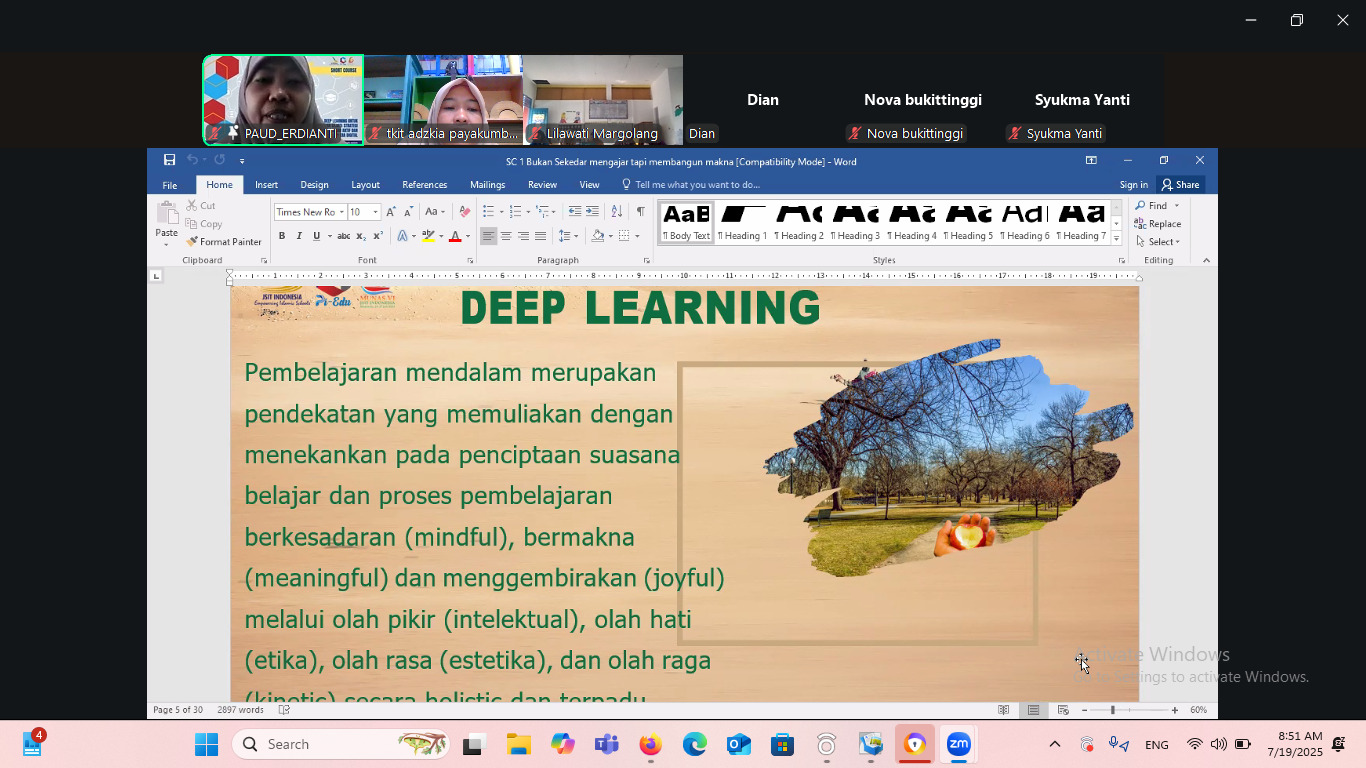
Task: Click the Increase Font Size icon
Action: (391, 211)
